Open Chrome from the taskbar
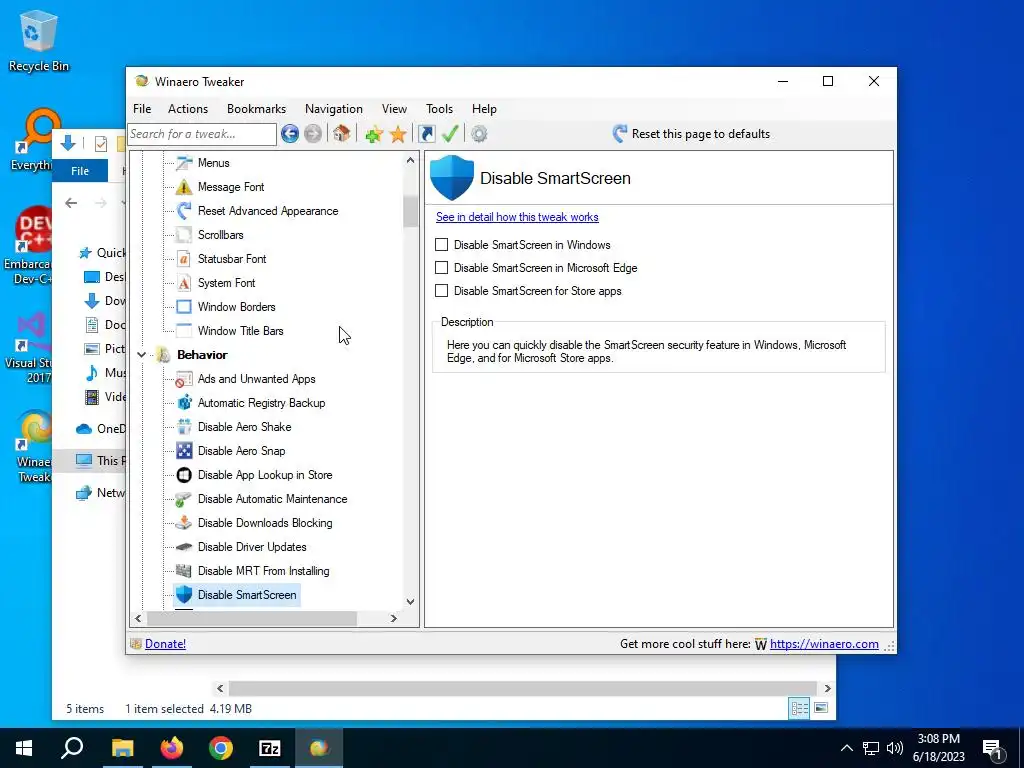This screenshot has width=1024, height=768. click(221, 748)
